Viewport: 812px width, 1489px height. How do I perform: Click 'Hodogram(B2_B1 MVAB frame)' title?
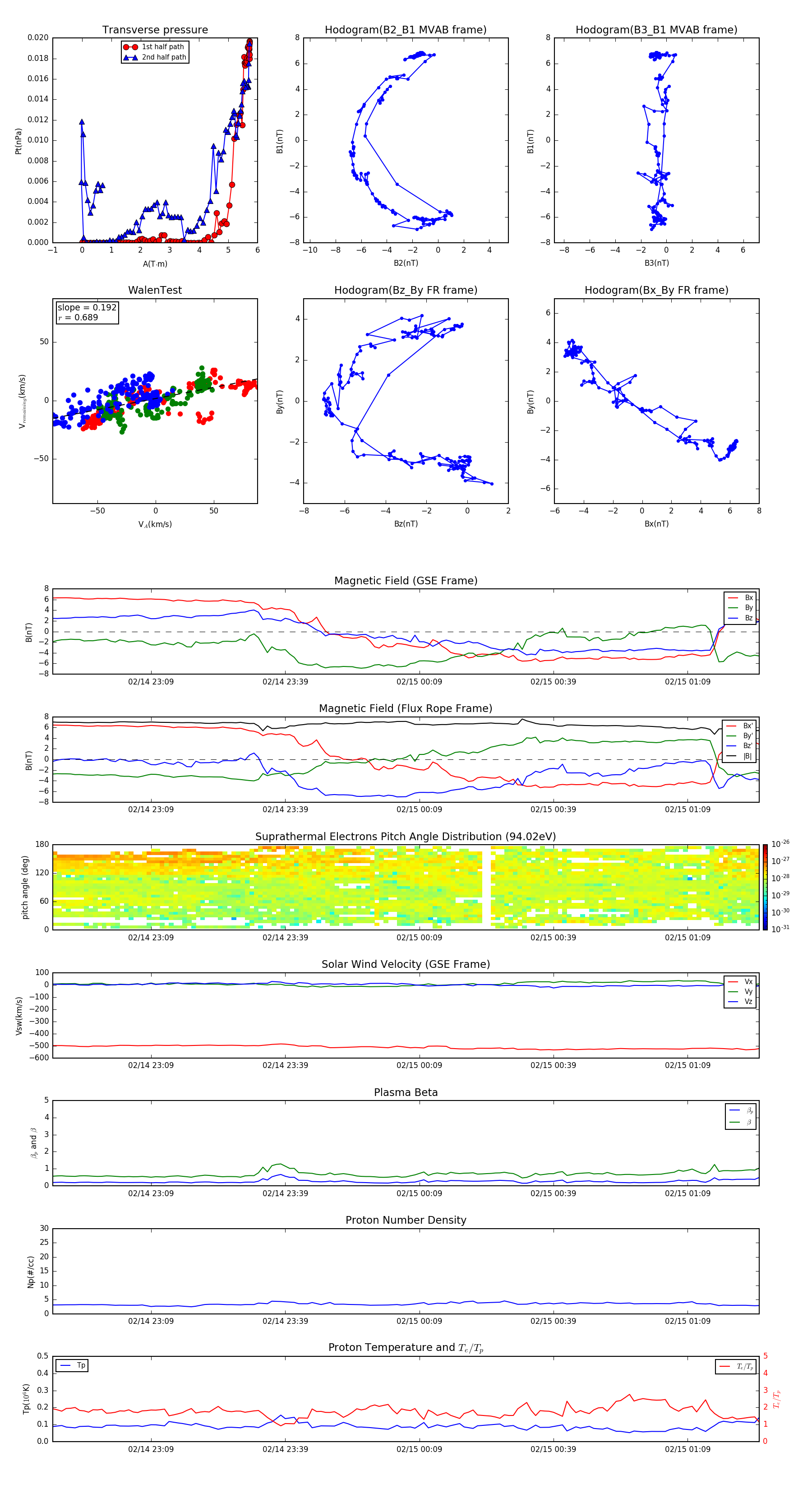click(x=406, y=29)
